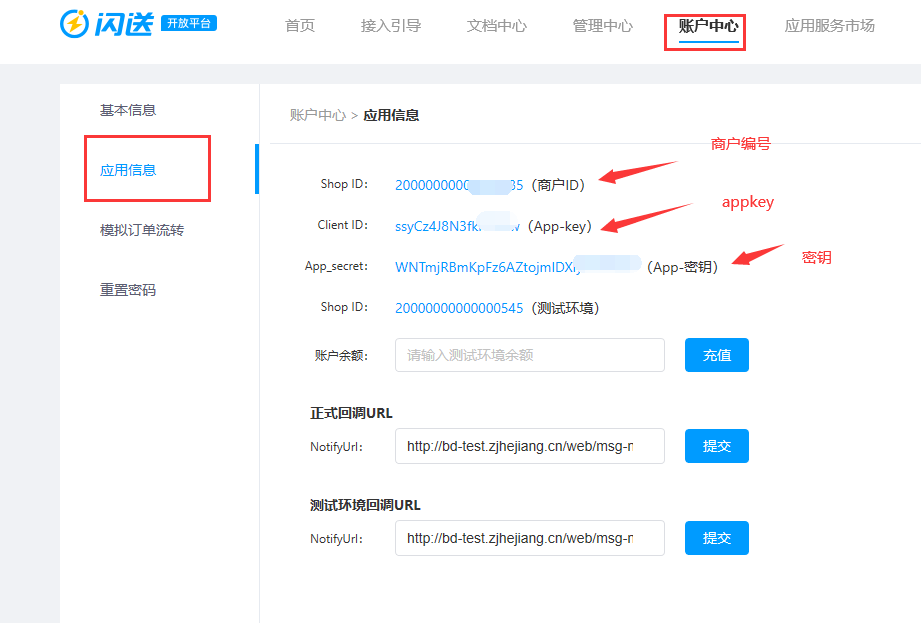
Task: Click the 开放平台 badge next to logo
Action: pos(189,23)
